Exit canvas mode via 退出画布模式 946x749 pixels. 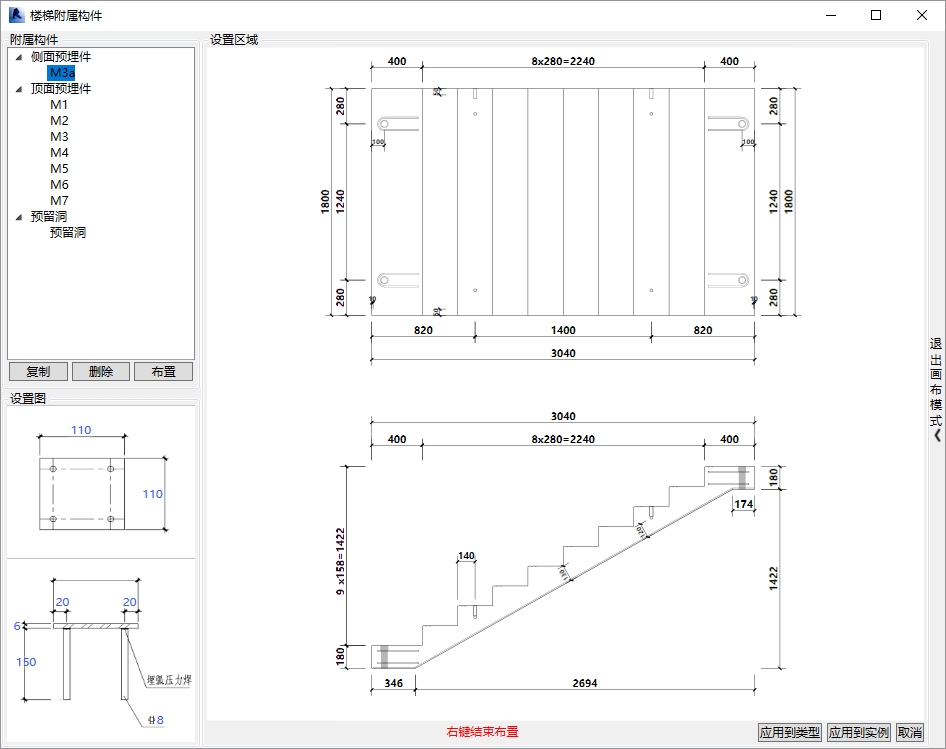936,389
